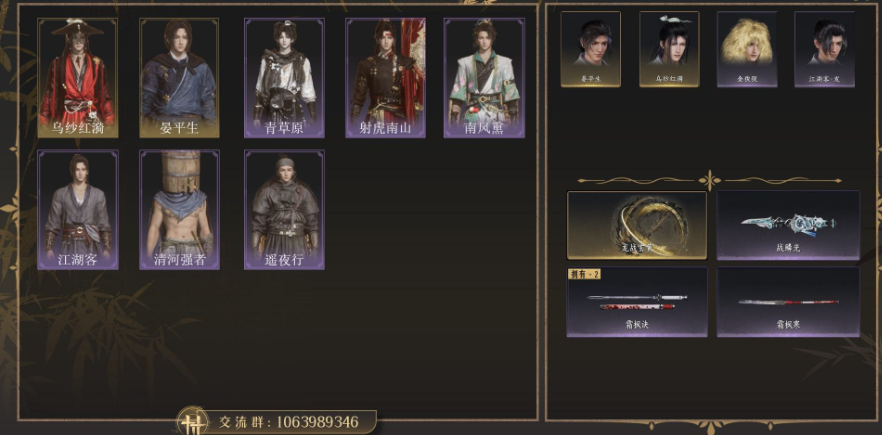Click the ornamental divider star above weapons

click(x=709, y=181)
